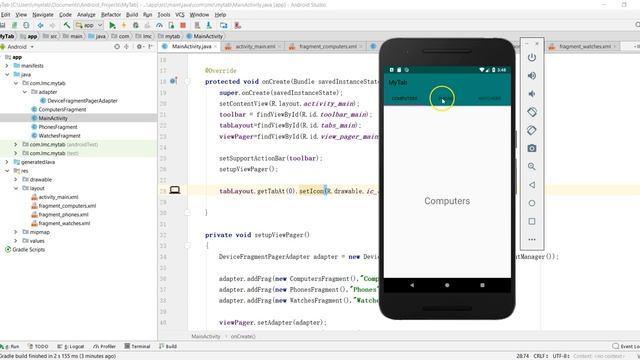Expand com.lmc.mytab (androidTest) package

[16, 144]
